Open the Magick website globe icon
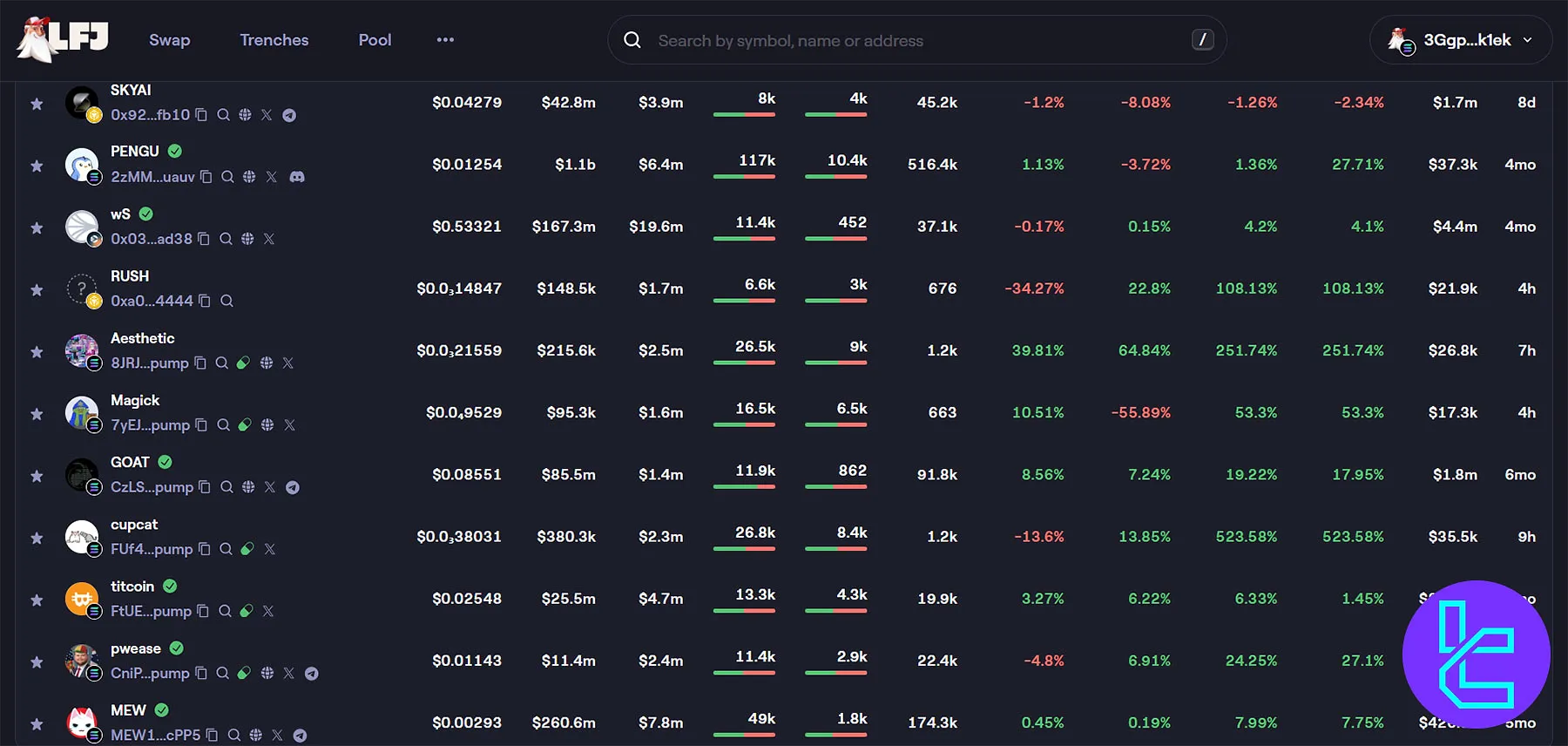 267,424
